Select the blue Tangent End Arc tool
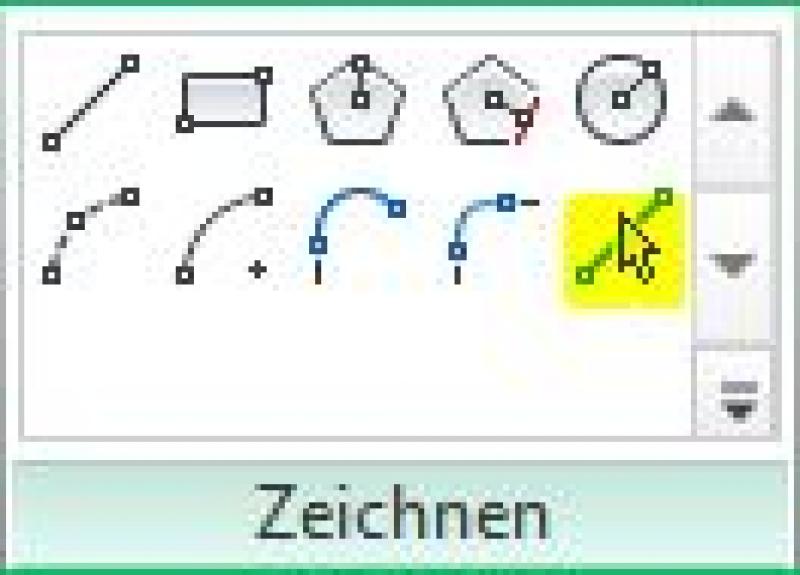 (357, 236)
